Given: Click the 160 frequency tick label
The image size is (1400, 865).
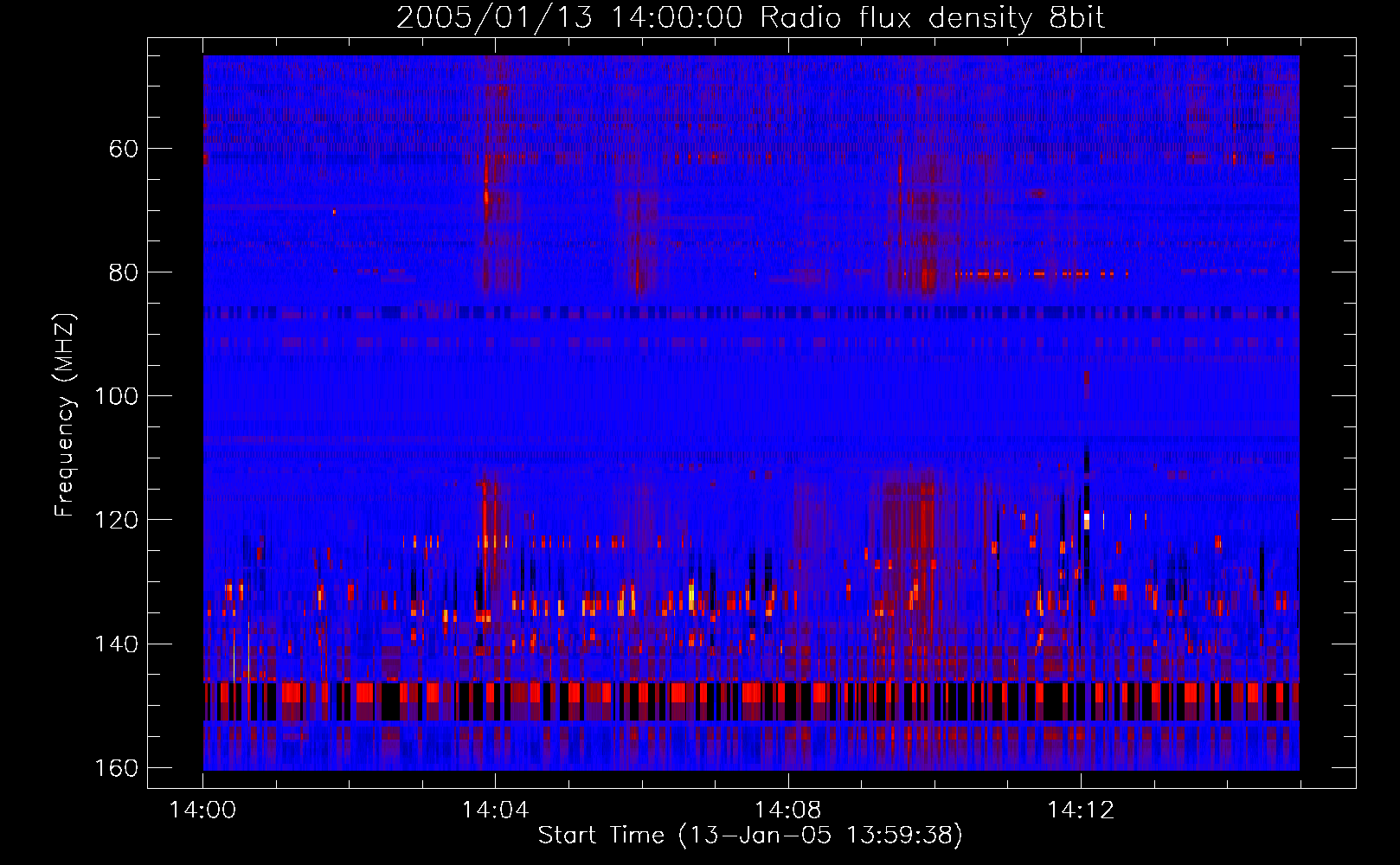Looking at the screenshot, I should [x=116, y=768].
